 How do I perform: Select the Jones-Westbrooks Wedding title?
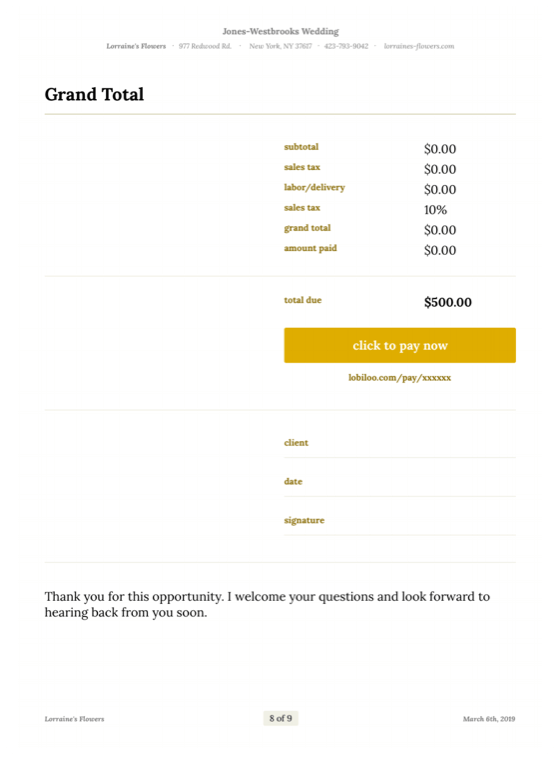[280, 32]
